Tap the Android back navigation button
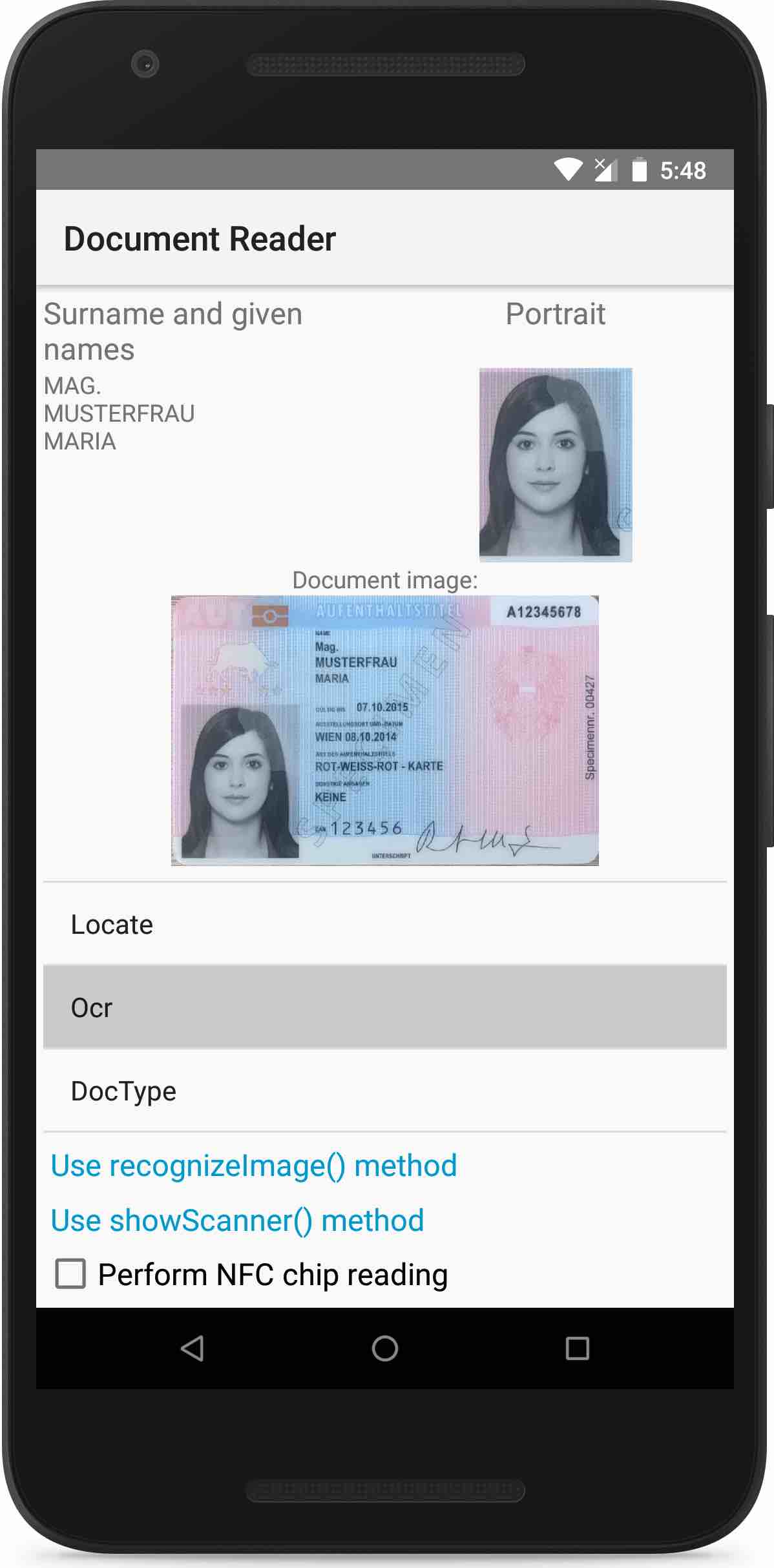This screenshot has height=1568, width=774. [x=193, y=1348]
